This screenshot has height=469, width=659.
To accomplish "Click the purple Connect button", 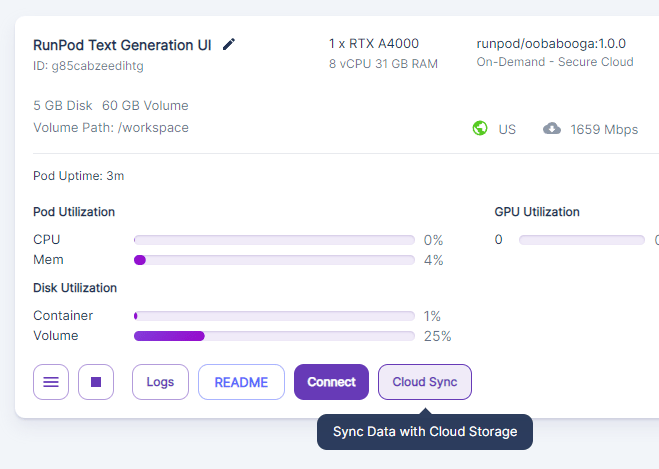I will tap(331, 382).
